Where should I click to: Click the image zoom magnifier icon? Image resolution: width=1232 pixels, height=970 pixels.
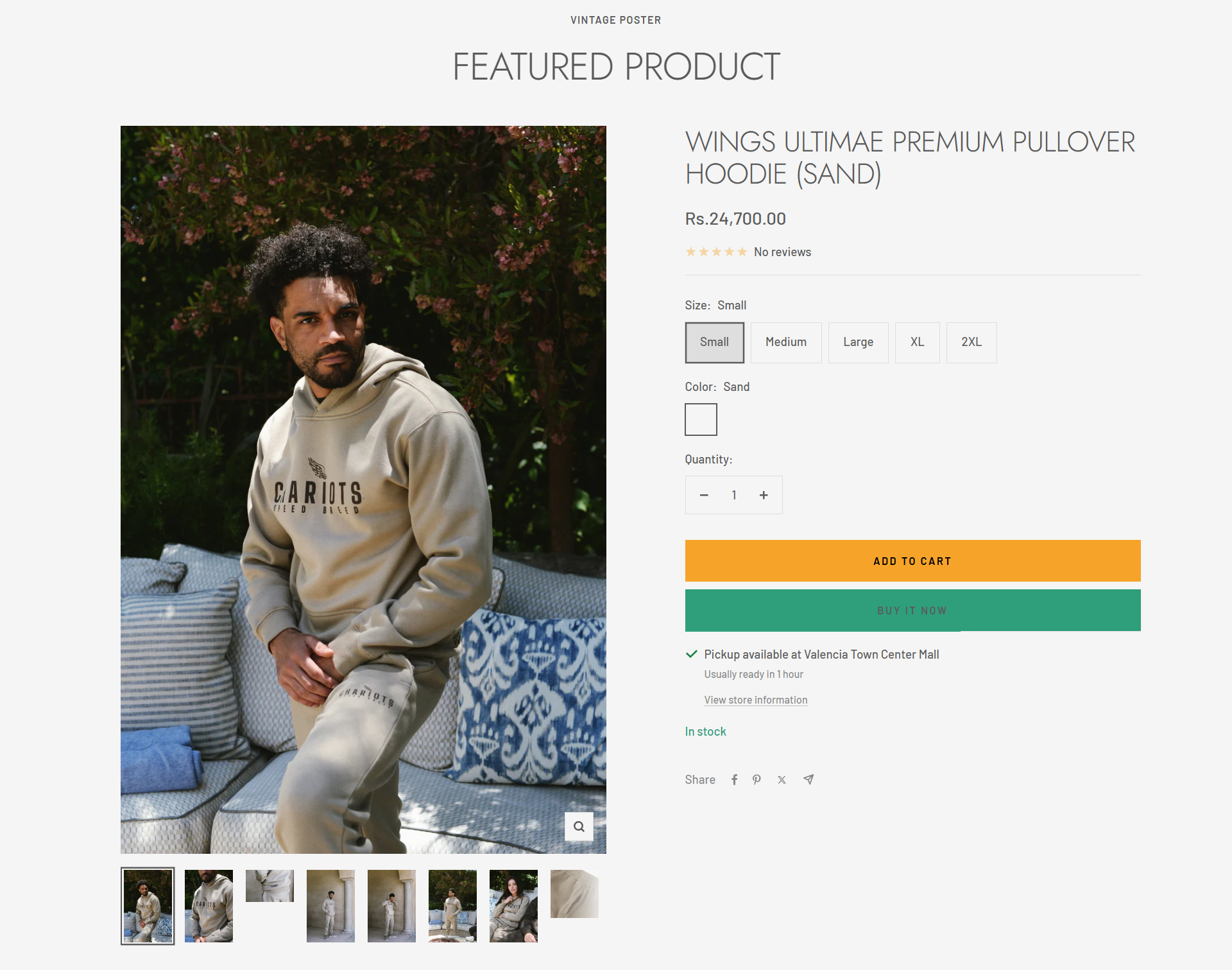(x=579, y=826)
